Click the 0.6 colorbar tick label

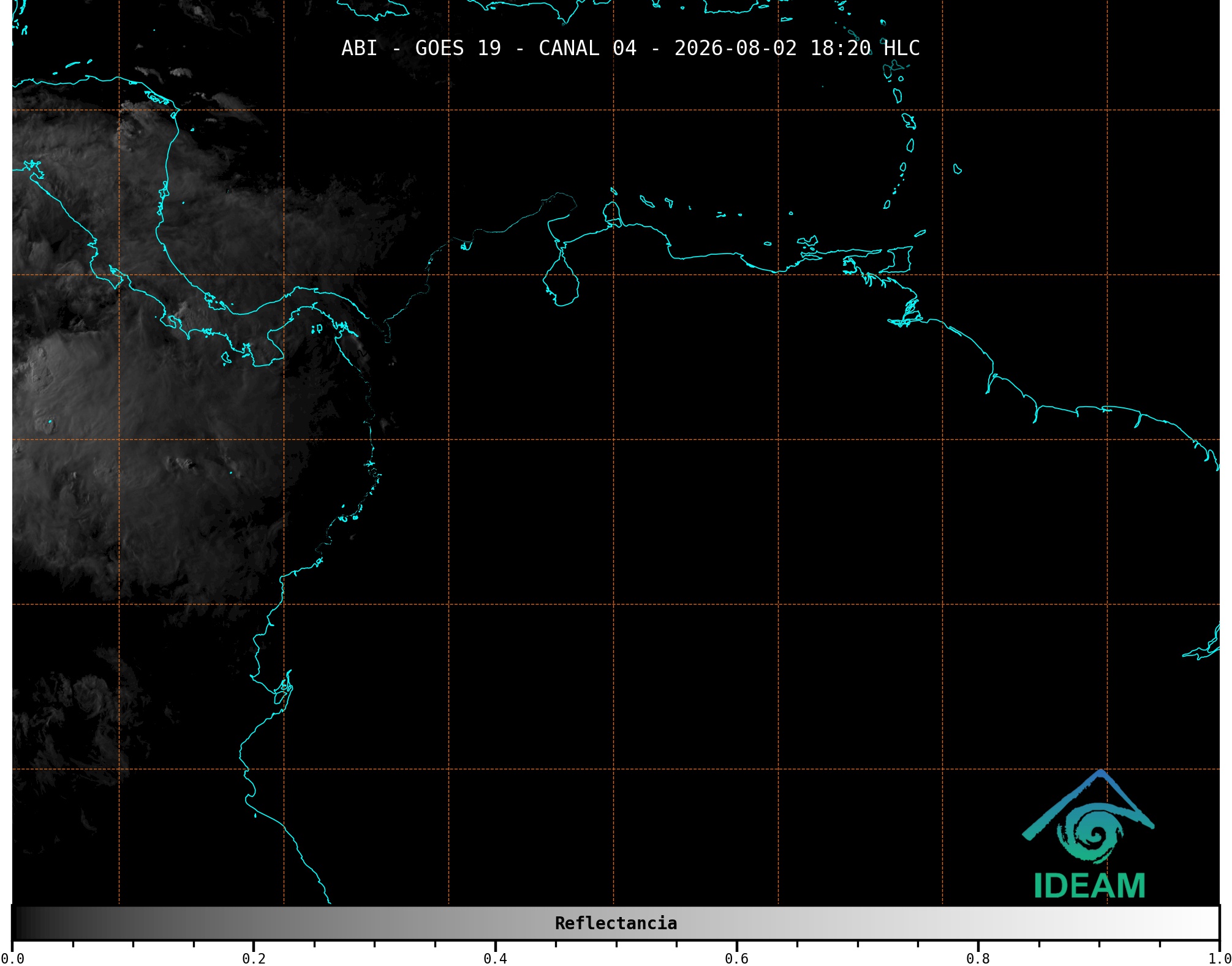(736, 959)
